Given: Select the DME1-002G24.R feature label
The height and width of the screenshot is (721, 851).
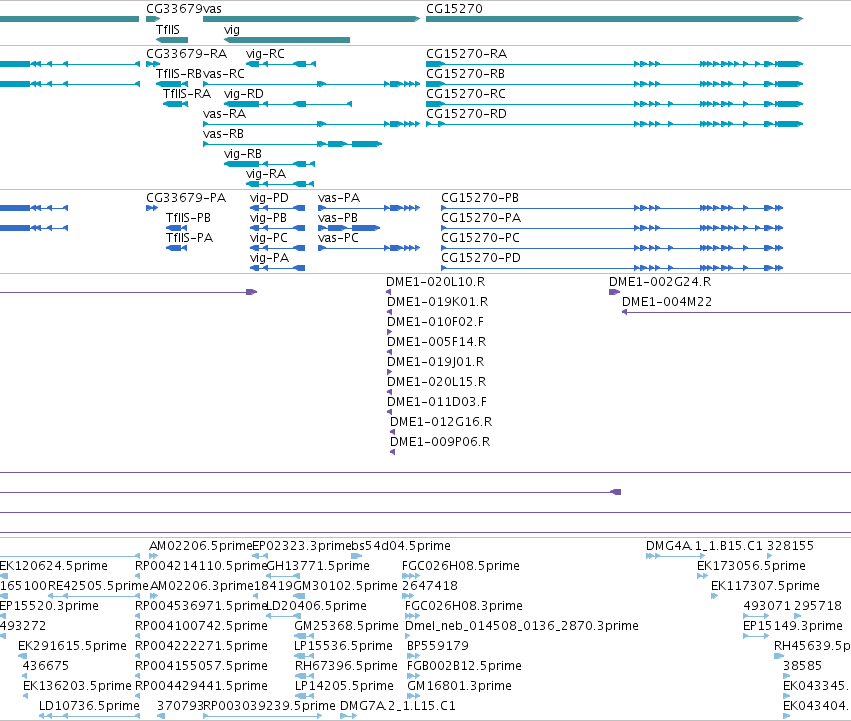Looking at the screenshot, I should (x=660, y=282).
